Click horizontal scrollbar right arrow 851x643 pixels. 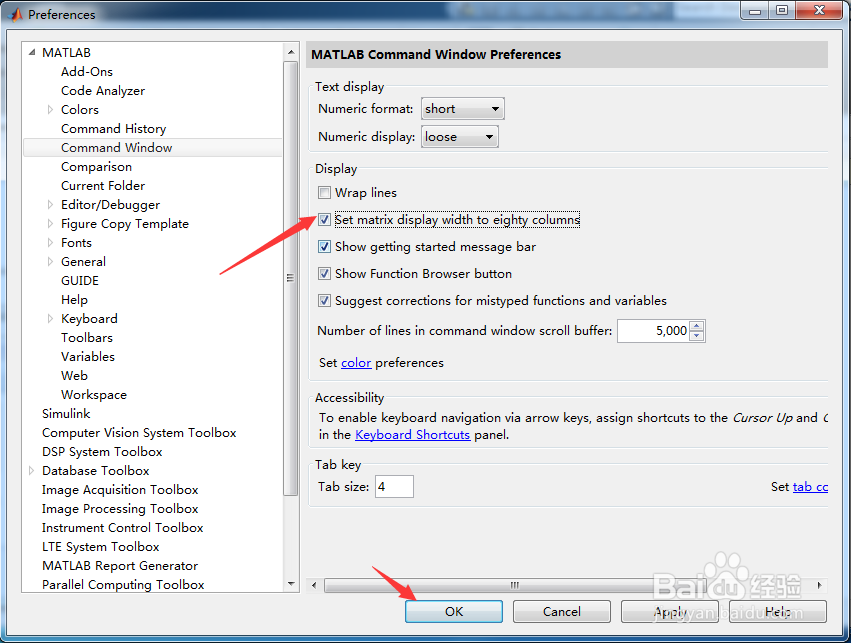coord(820,585)
